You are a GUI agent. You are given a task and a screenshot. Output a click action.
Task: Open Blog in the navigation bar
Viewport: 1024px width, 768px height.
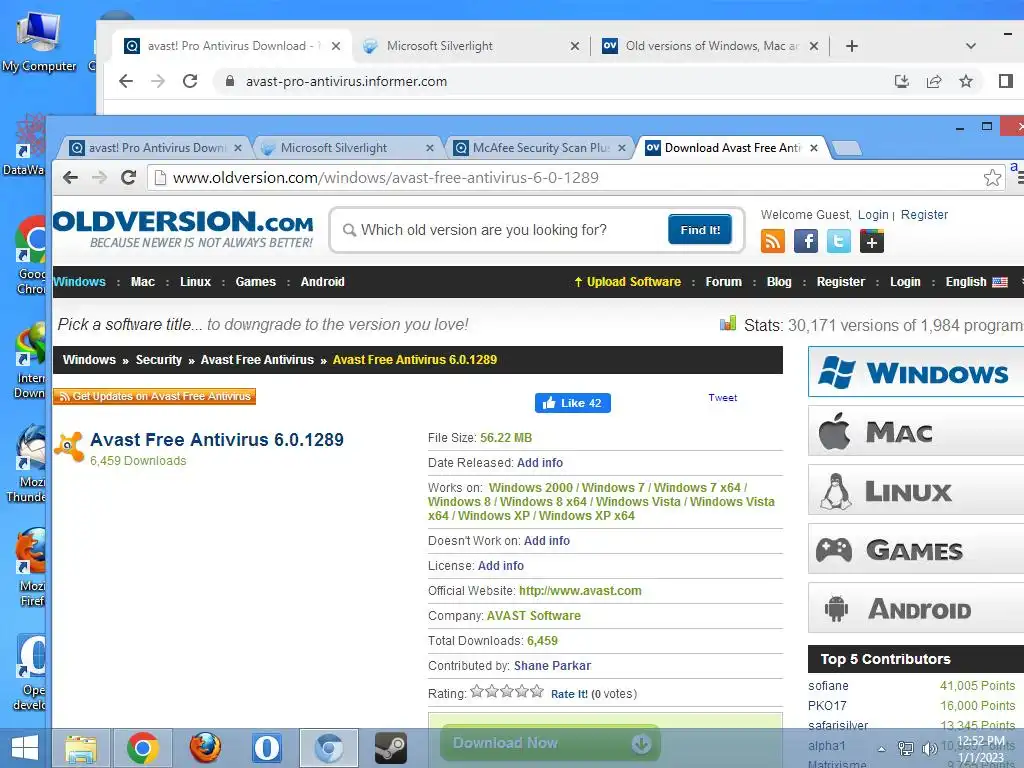[779, 281]
